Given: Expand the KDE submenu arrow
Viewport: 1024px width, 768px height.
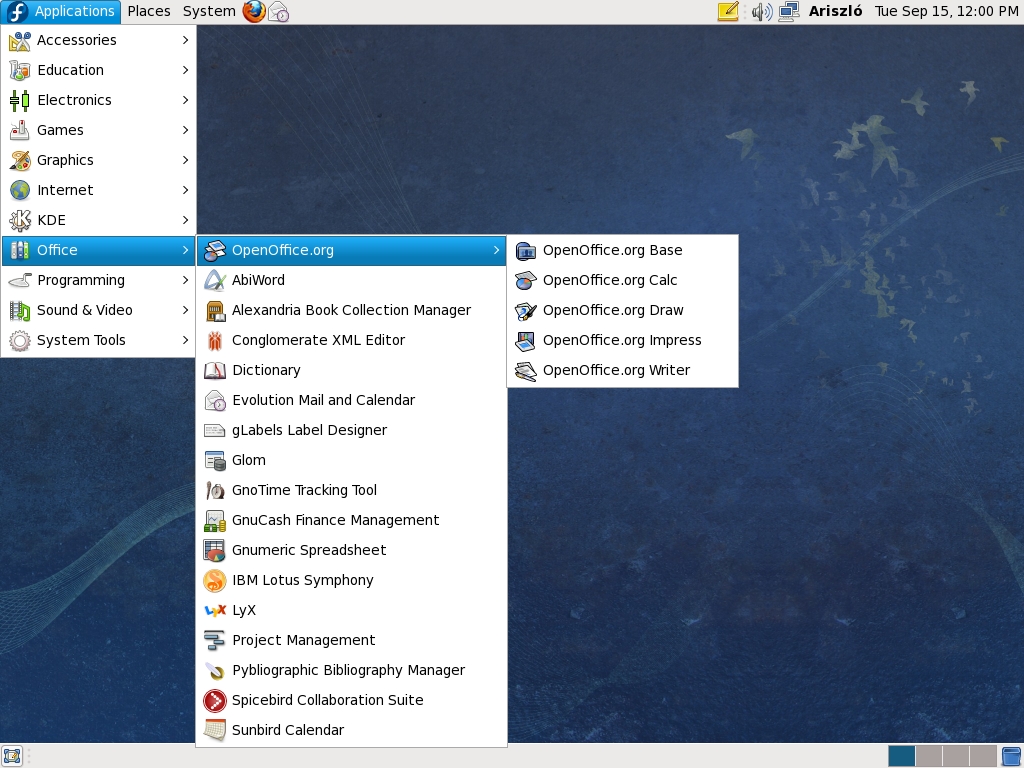Looking at the screenshot, I should coord(185,220).
